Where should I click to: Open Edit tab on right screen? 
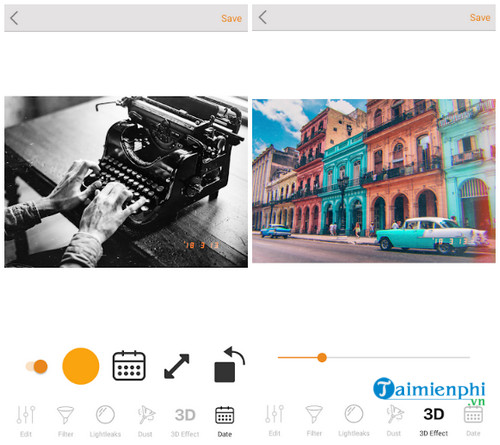point(275,420)
